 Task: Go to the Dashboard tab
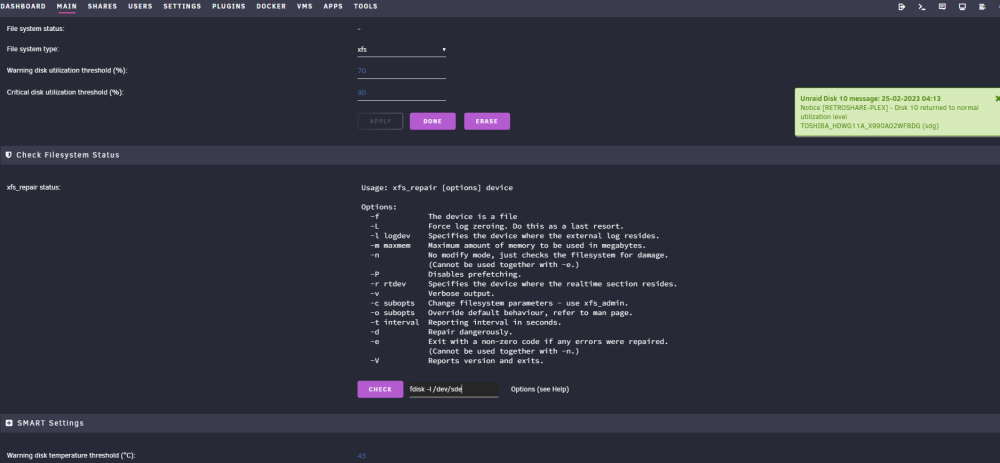point(23,6)
